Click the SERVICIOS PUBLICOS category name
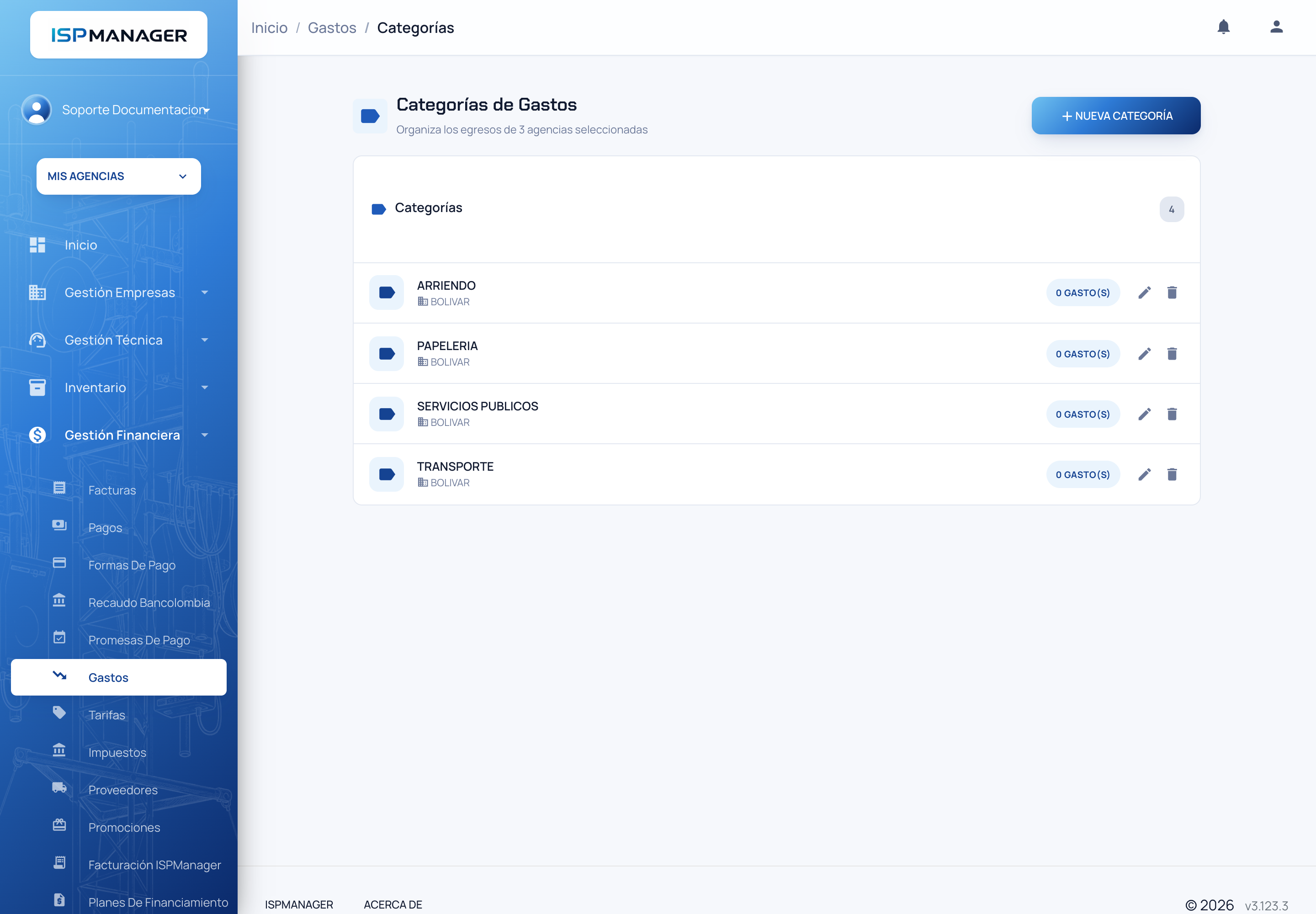The image size is (1316, 914). pyautogui.click(x=478, y=406)
